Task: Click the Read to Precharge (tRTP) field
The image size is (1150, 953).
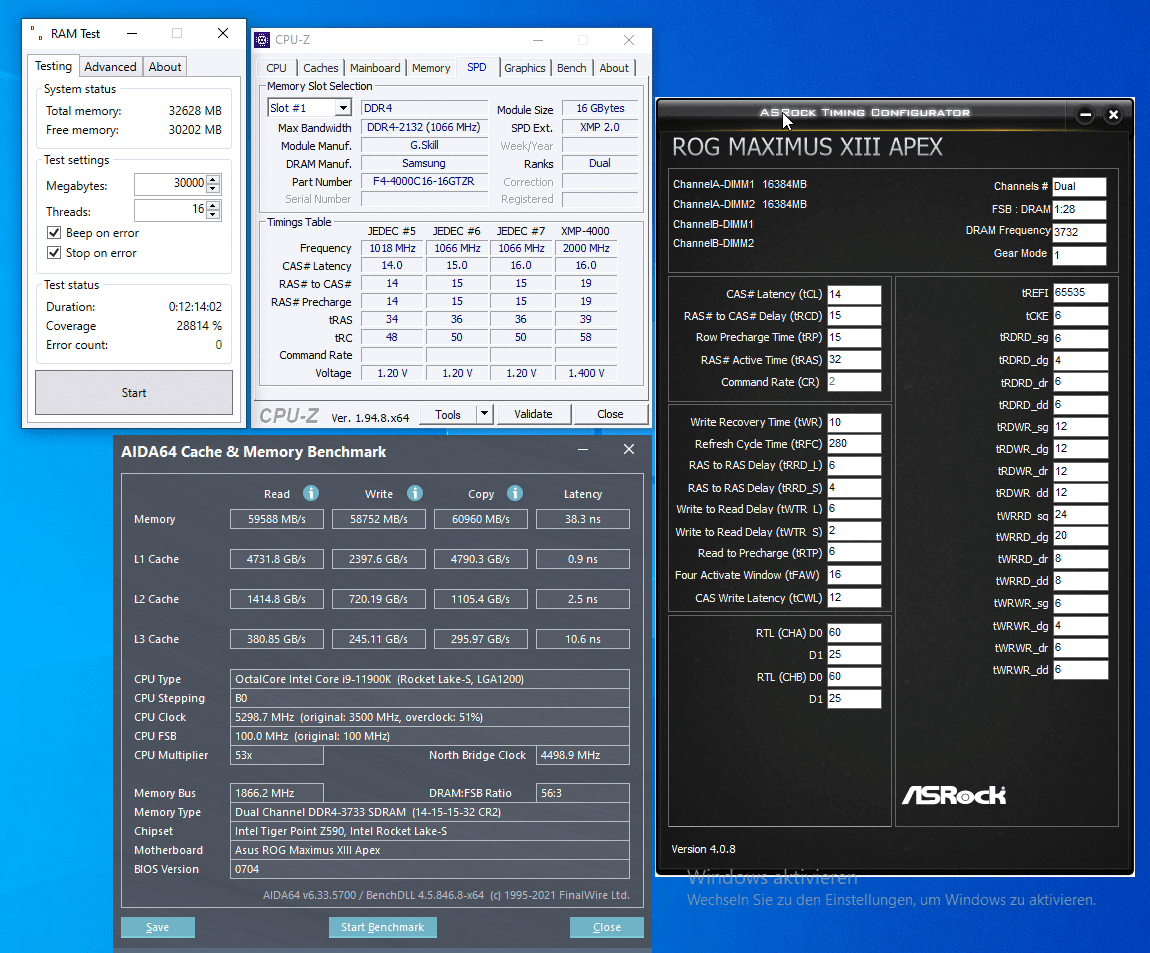Action: [854, 552]
